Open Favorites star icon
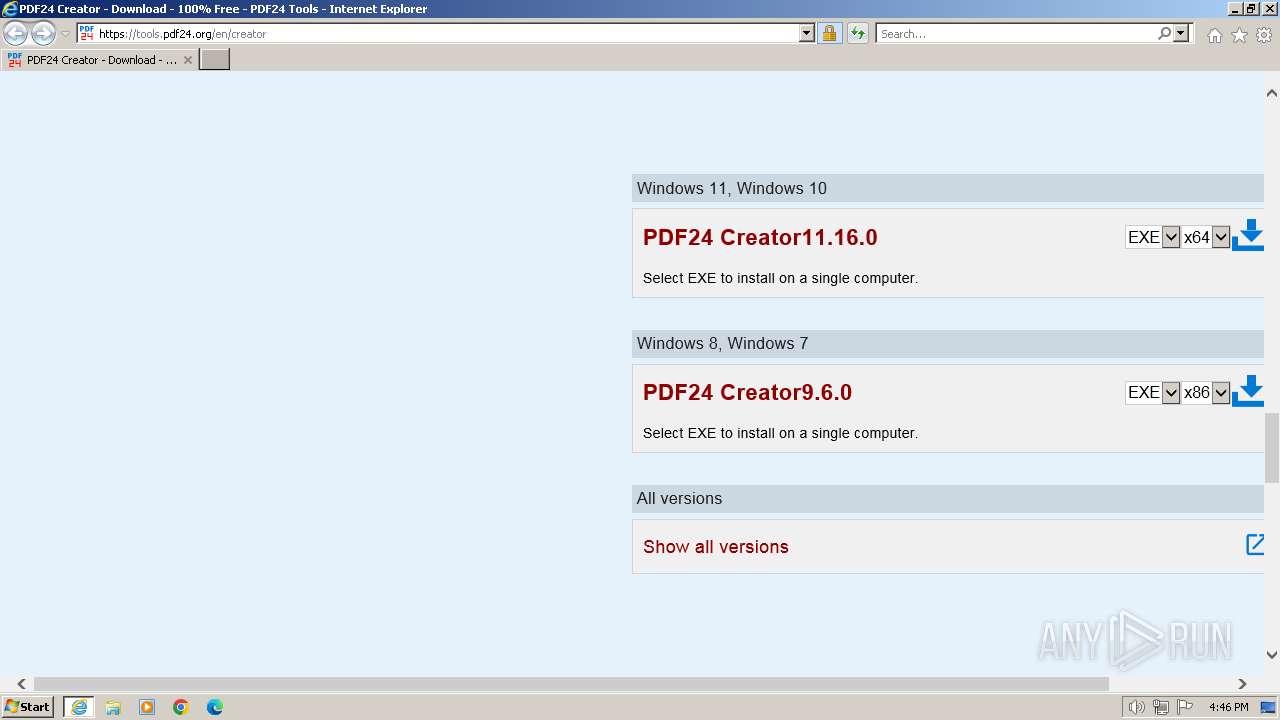Image resolution: width=1280 pixels, height=720 pixels. pos(1239,35)
